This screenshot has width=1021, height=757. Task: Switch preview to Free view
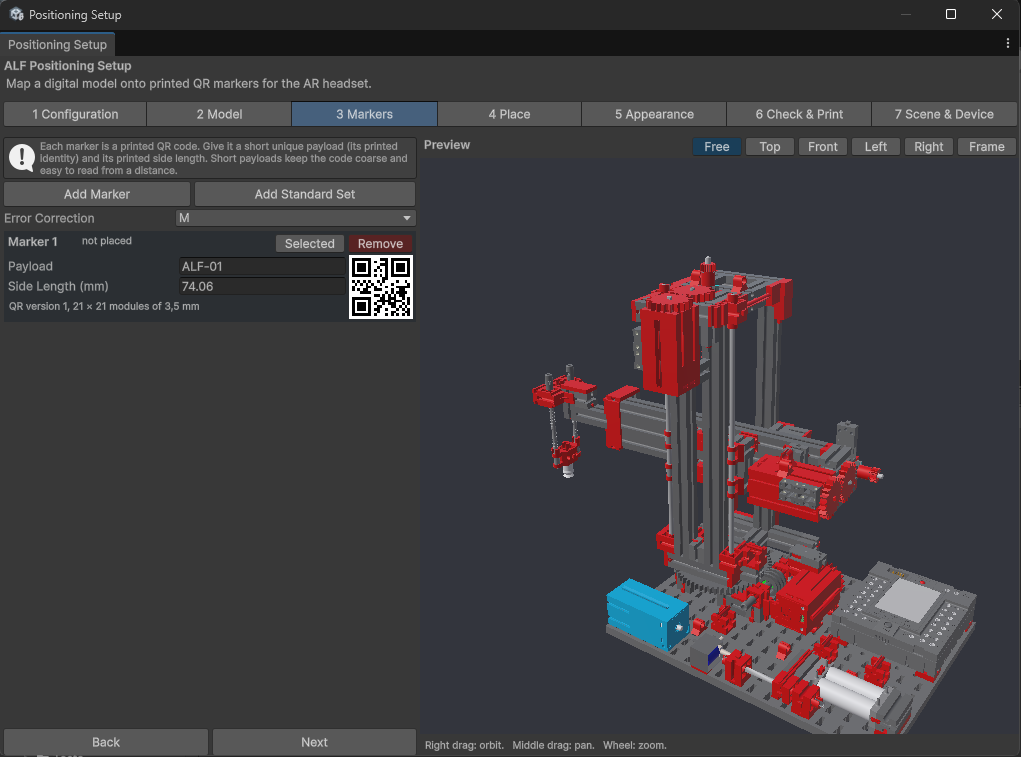(x=716, y=146)
